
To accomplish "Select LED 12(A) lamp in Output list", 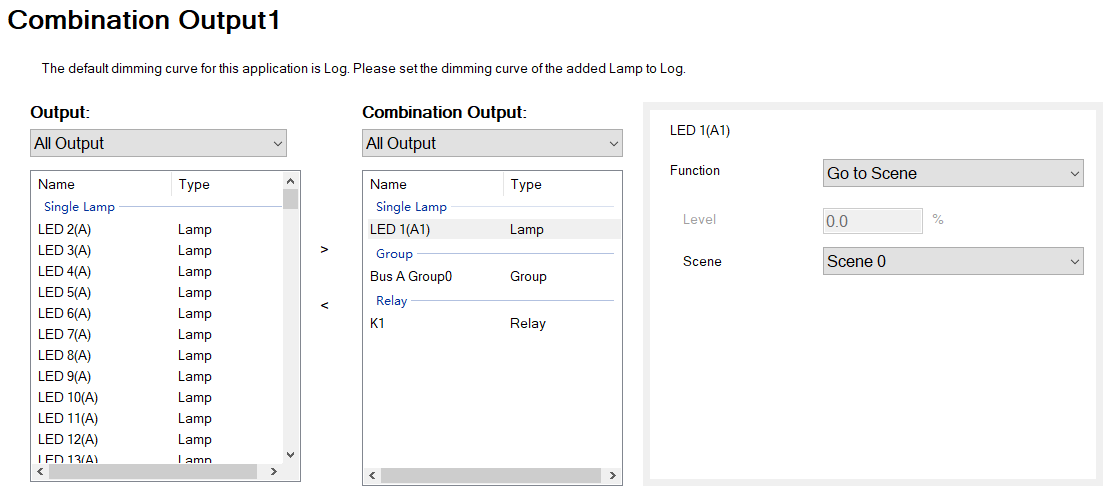I will tap(67, 439).
